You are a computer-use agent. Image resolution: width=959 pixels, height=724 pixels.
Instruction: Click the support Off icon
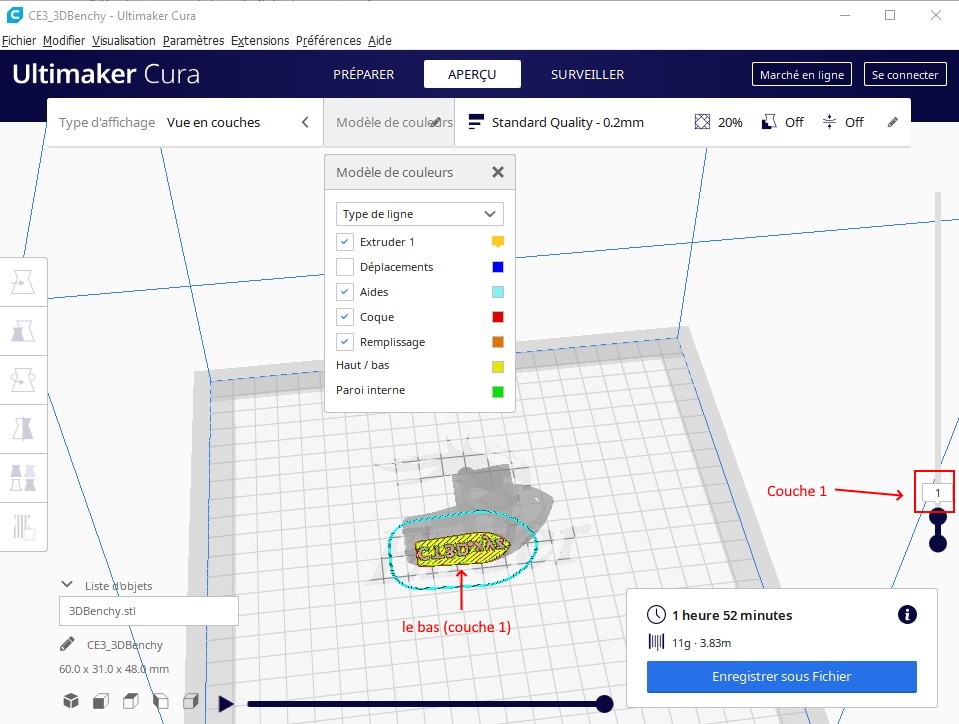[769, 122]
